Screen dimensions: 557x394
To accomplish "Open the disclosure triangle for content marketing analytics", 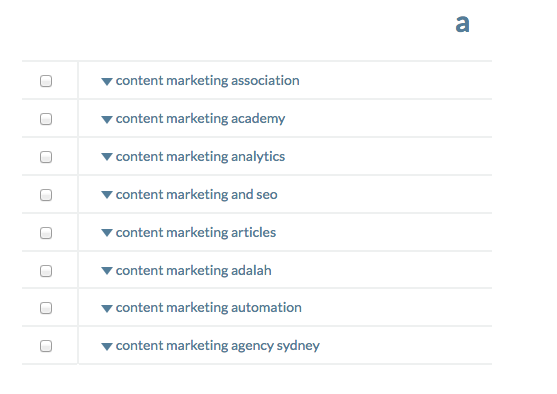I will tap(107, 157).
